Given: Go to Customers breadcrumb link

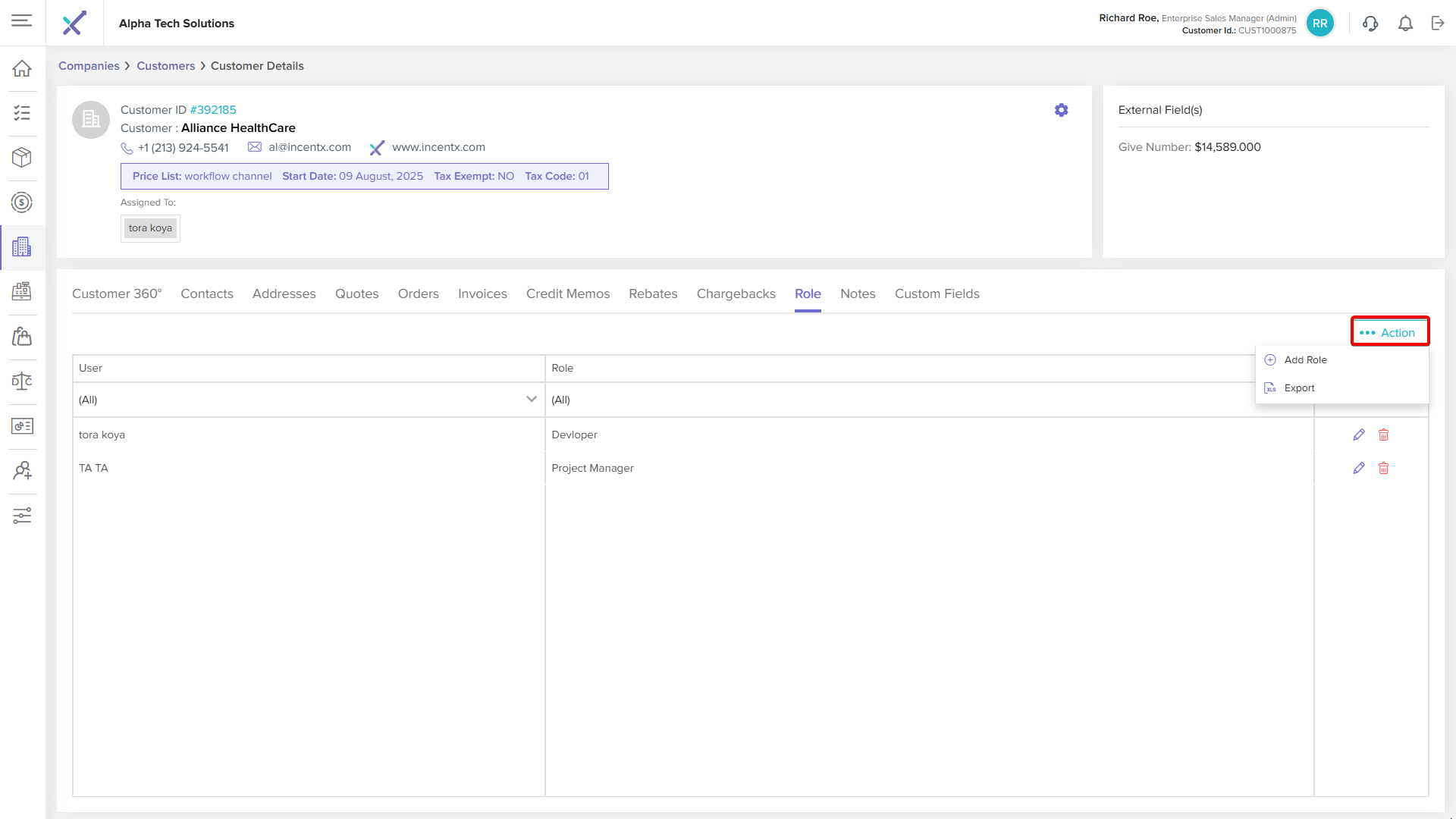Looking at the screenshot, I should pos(165,66).
